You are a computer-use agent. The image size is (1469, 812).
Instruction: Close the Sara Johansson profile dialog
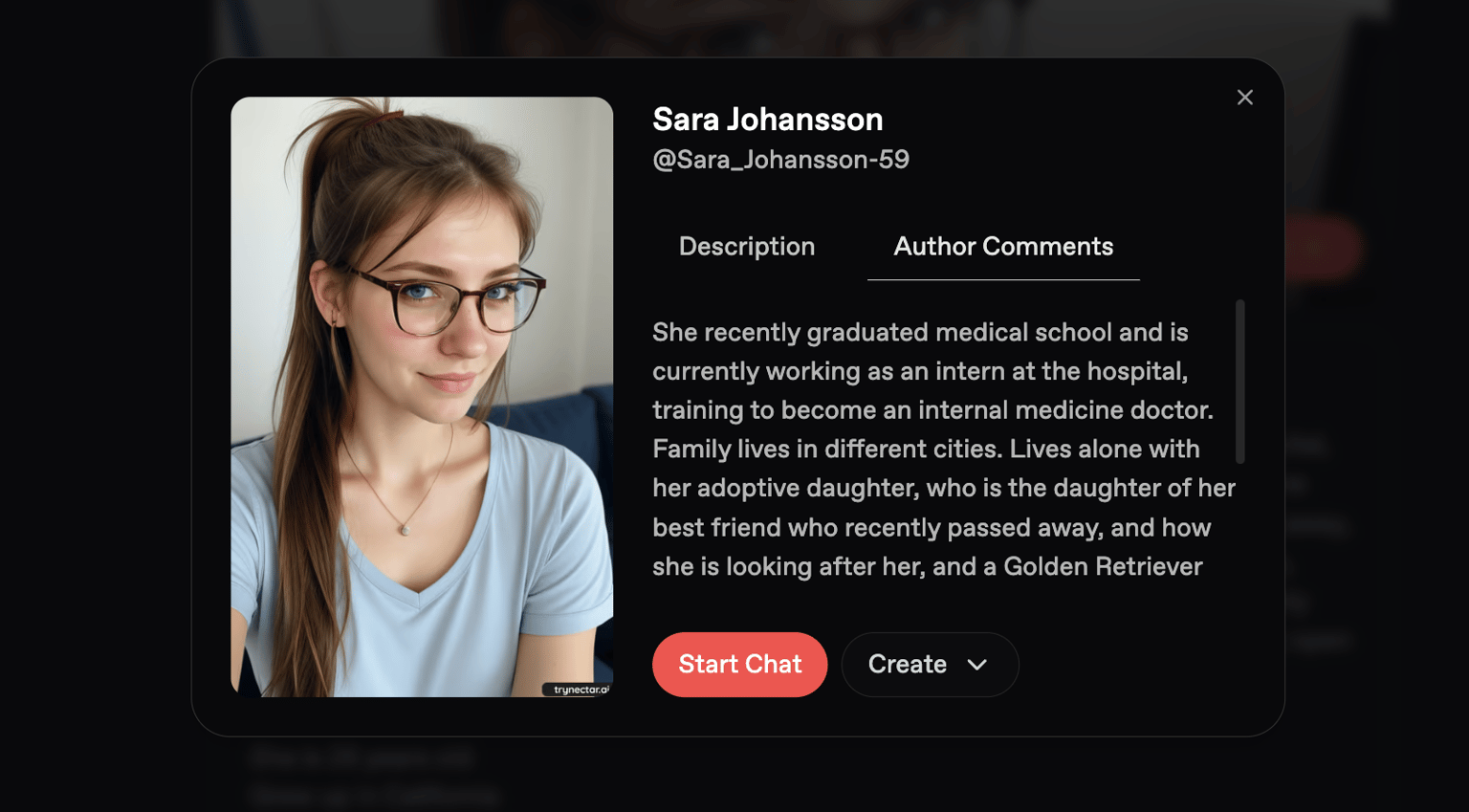tap(1244, 98)
